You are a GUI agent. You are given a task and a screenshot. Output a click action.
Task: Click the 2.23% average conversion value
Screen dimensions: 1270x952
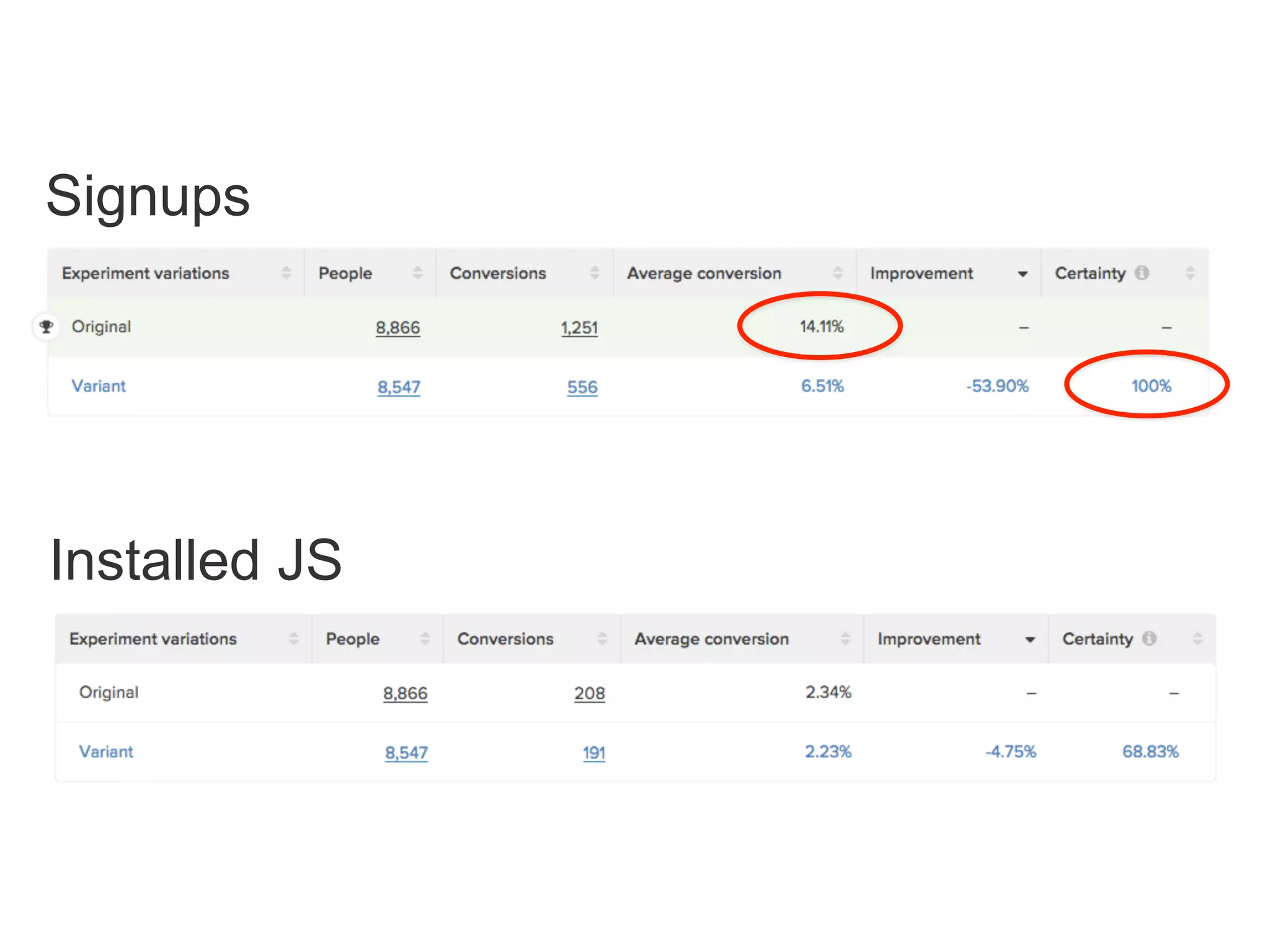(x=828, y=752)
